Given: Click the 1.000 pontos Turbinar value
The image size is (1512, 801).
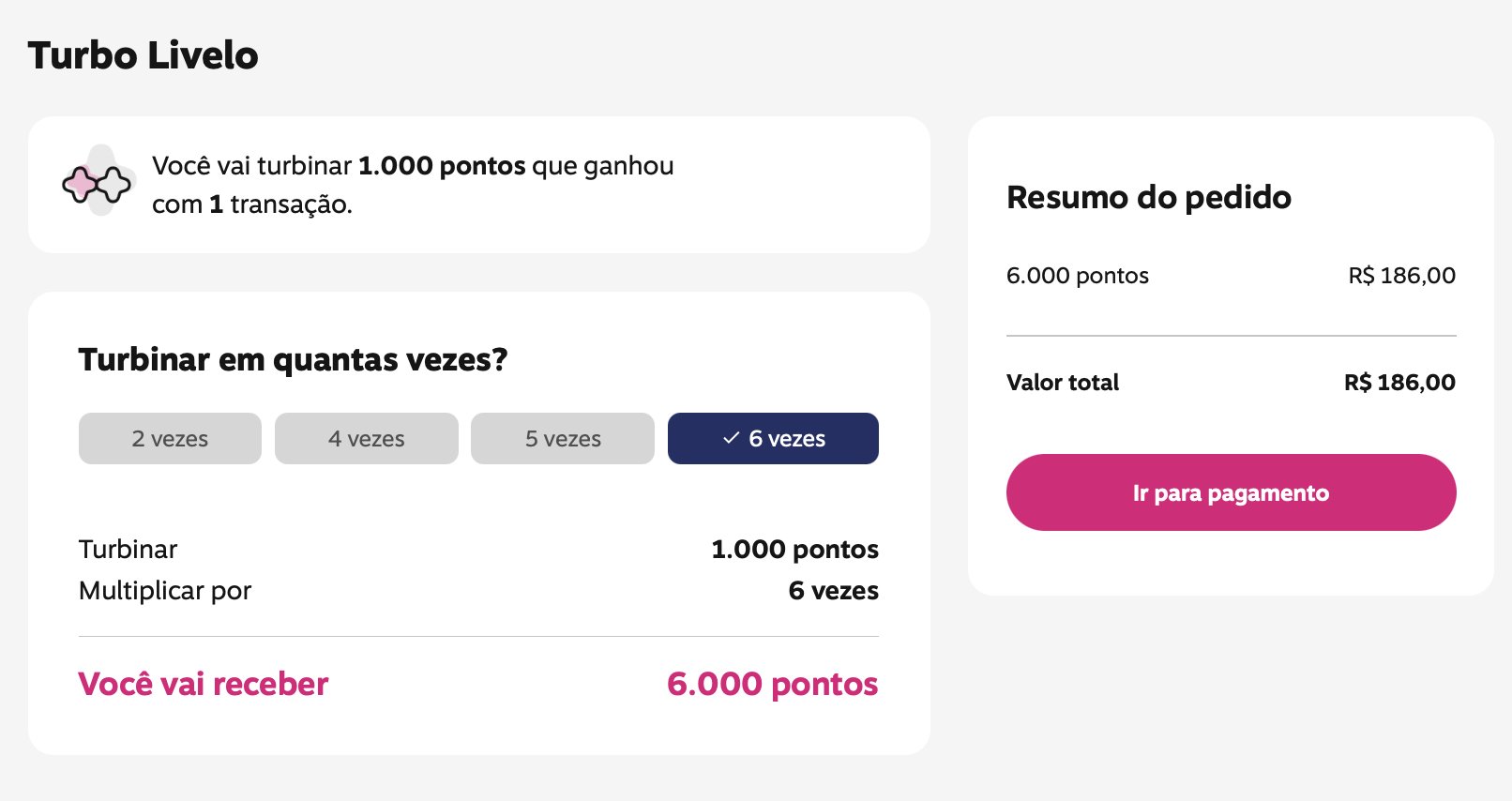Looking at the screenshot, I should (x=794, y=550).
